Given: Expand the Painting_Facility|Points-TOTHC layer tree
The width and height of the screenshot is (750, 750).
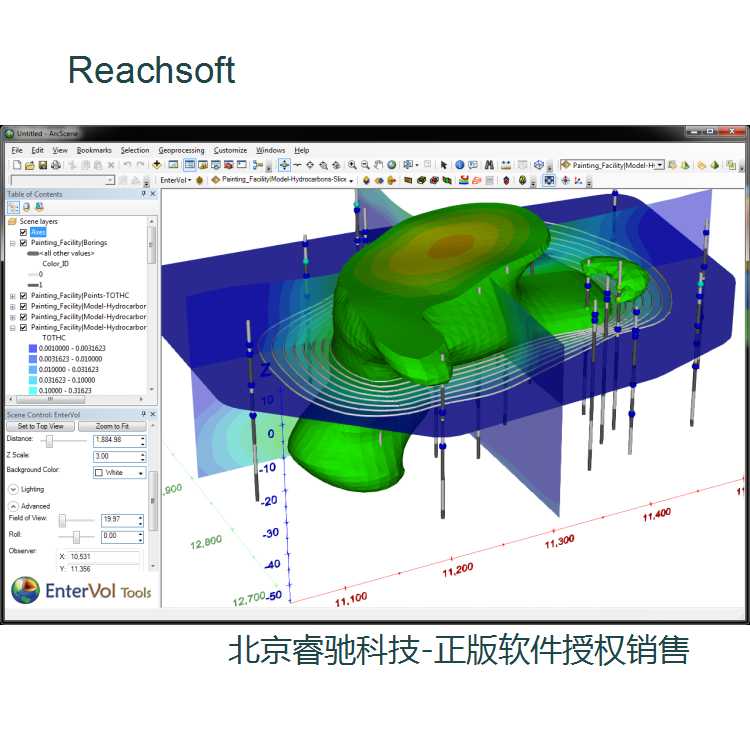Looking at the screenshot, I should coord(13,296).
